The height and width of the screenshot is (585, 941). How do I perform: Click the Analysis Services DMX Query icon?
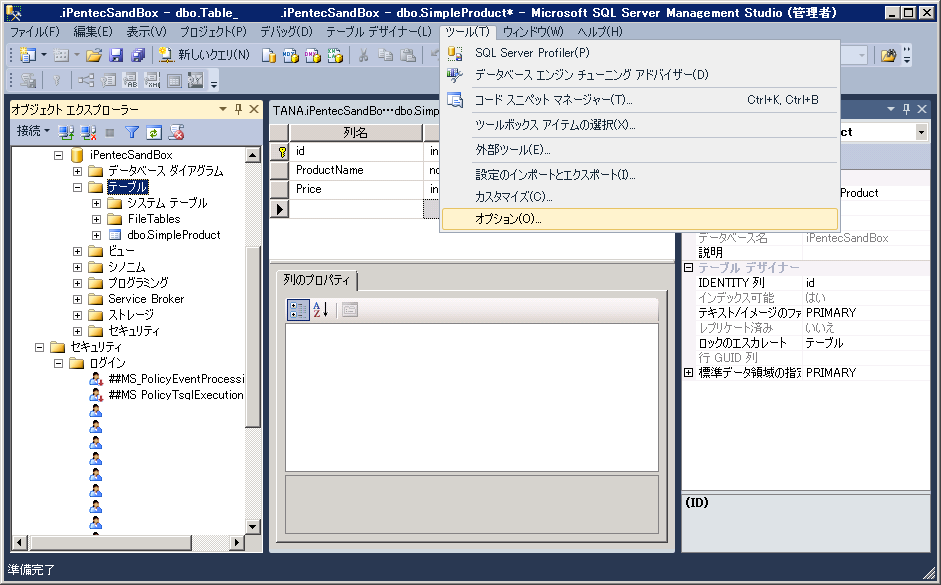(313, 56)
